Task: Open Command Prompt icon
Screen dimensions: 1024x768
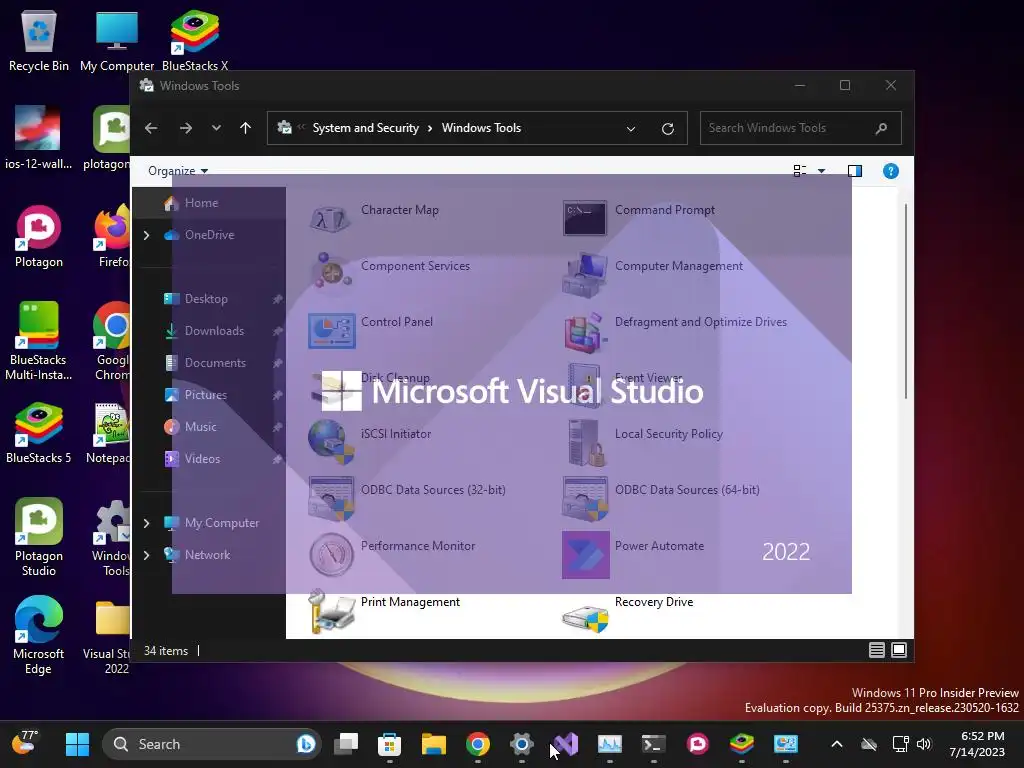Action: click(584, 218)
